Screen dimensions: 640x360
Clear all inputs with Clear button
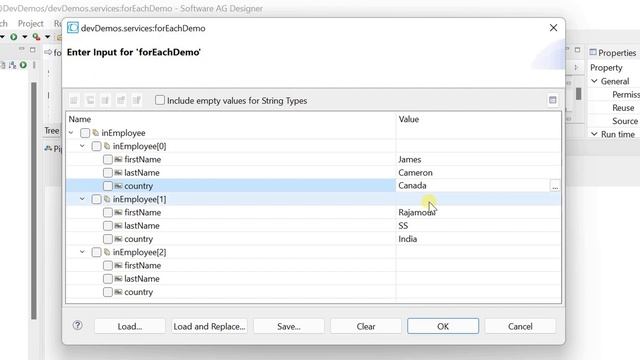pos(366,326)
